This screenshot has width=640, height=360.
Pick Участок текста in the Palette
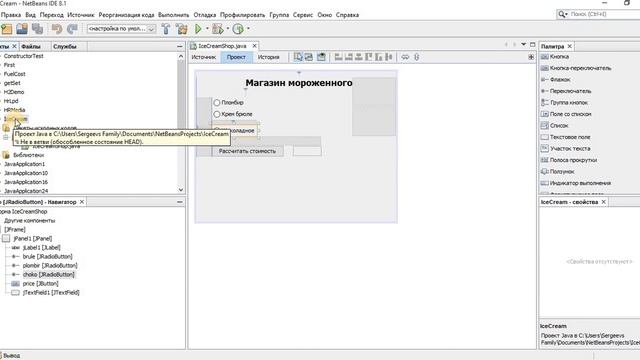565,149
